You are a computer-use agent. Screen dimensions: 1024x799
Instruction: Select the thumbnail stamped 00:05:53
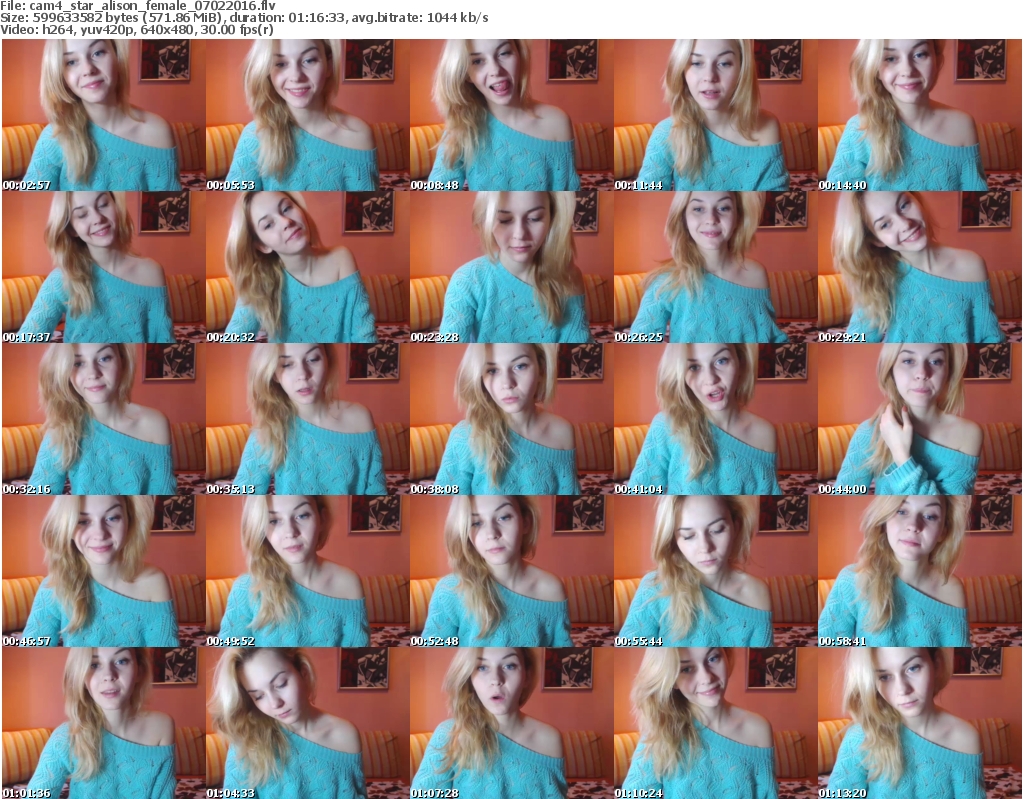coord(308,115)
